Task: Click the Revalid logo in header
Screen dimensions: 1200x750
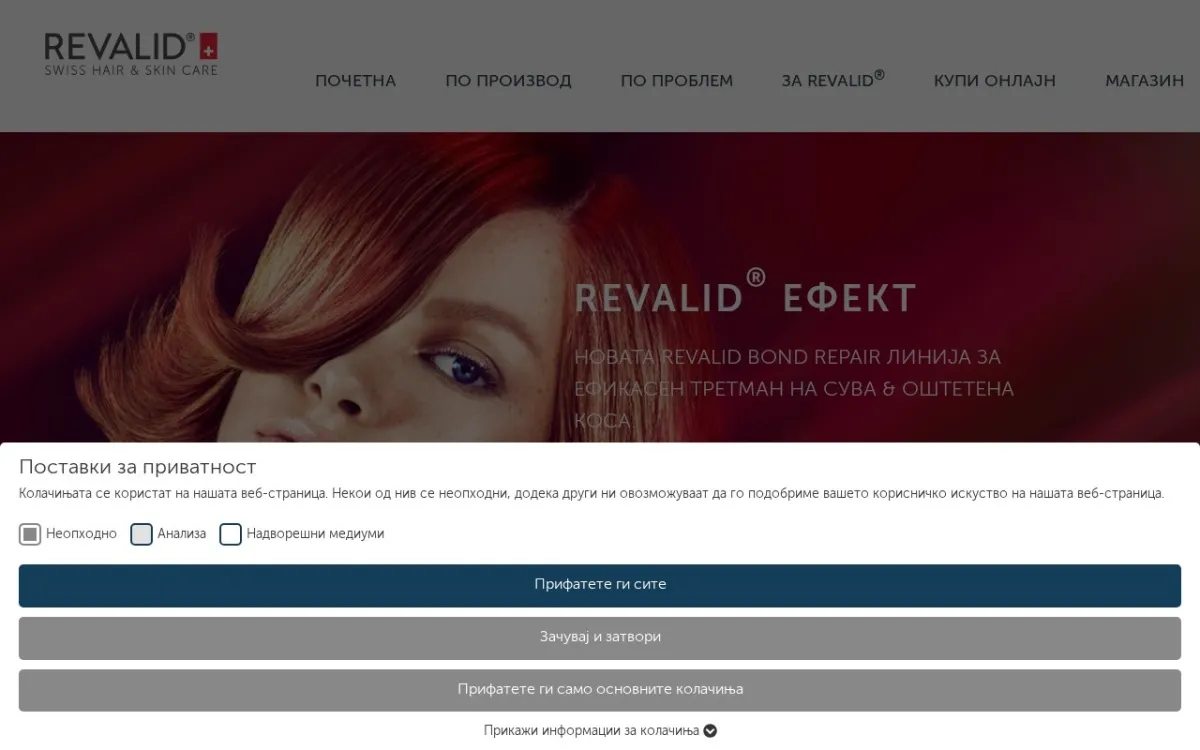Action: pos(131,54)
